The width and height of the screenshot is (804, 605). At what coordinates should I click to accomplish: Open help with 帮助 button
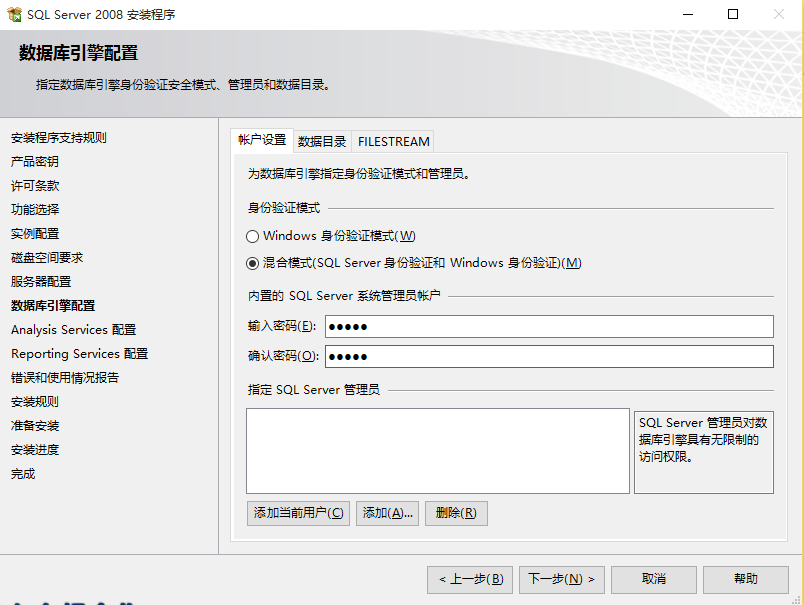(x=746, y=579)
